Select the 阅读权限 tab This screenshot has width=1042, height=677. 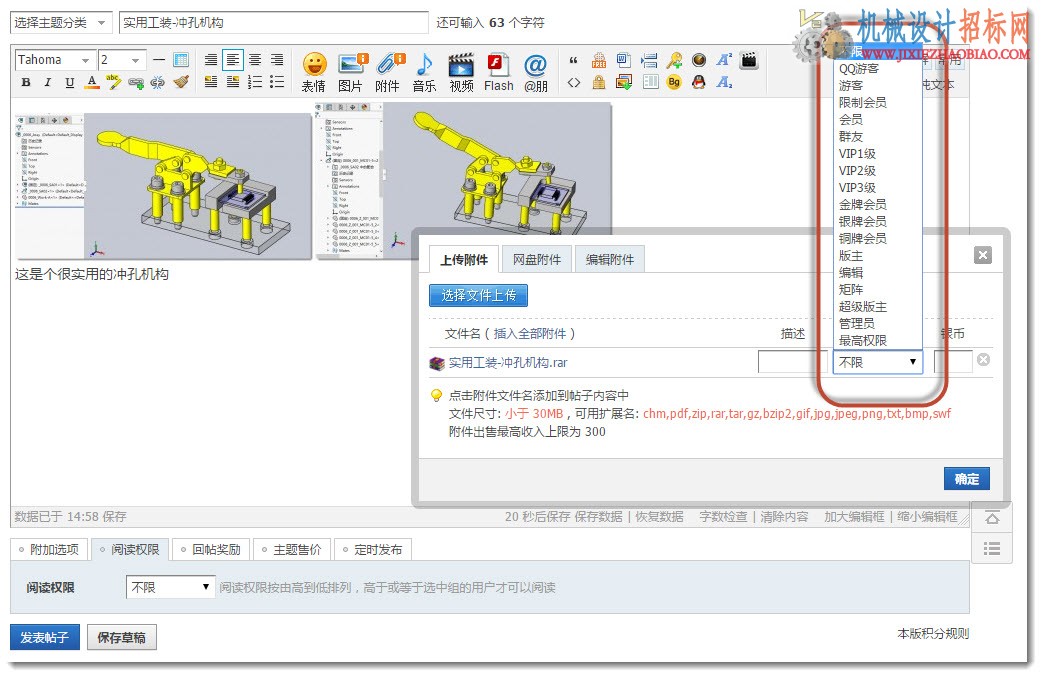pyautogui.click(x=130, y=549)
